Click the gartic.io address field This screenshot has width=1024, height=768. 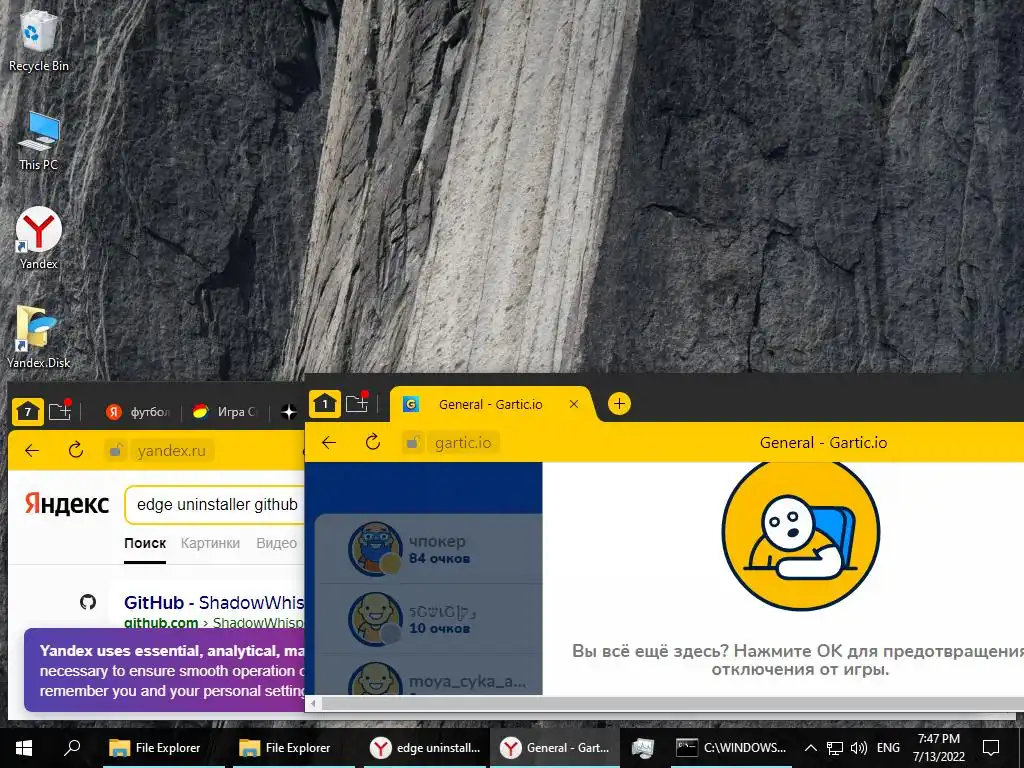pyautogui.click(x=463, y=443)
